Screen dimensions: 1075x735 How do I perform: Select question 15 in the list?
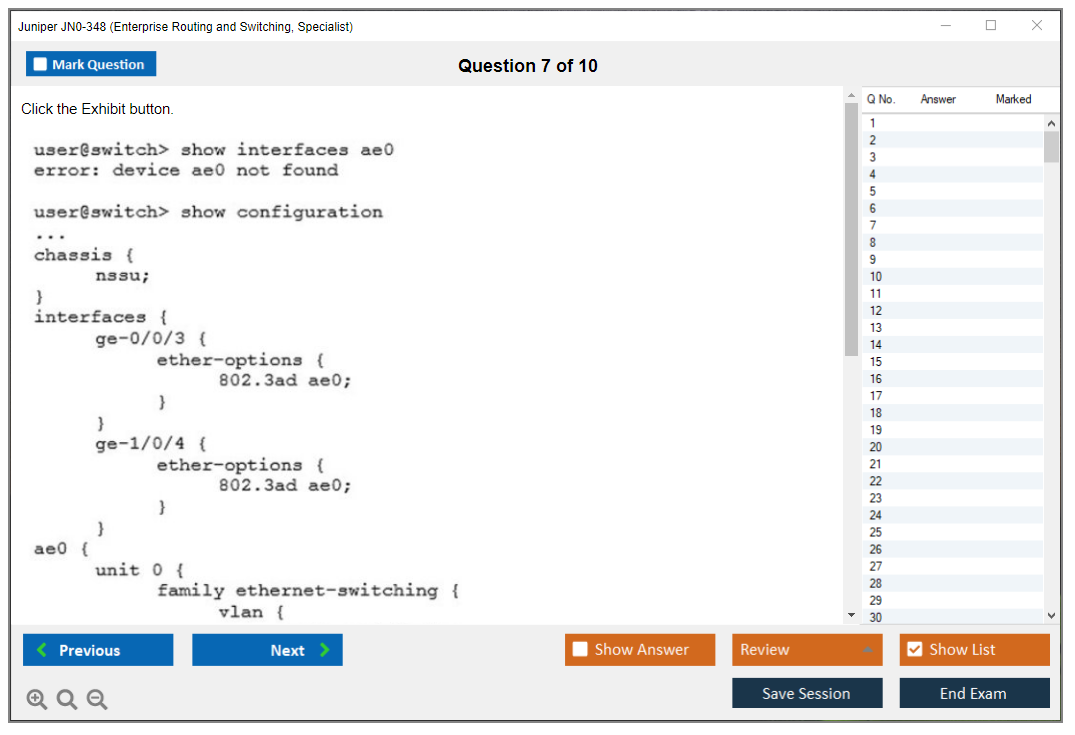point(876,361)
